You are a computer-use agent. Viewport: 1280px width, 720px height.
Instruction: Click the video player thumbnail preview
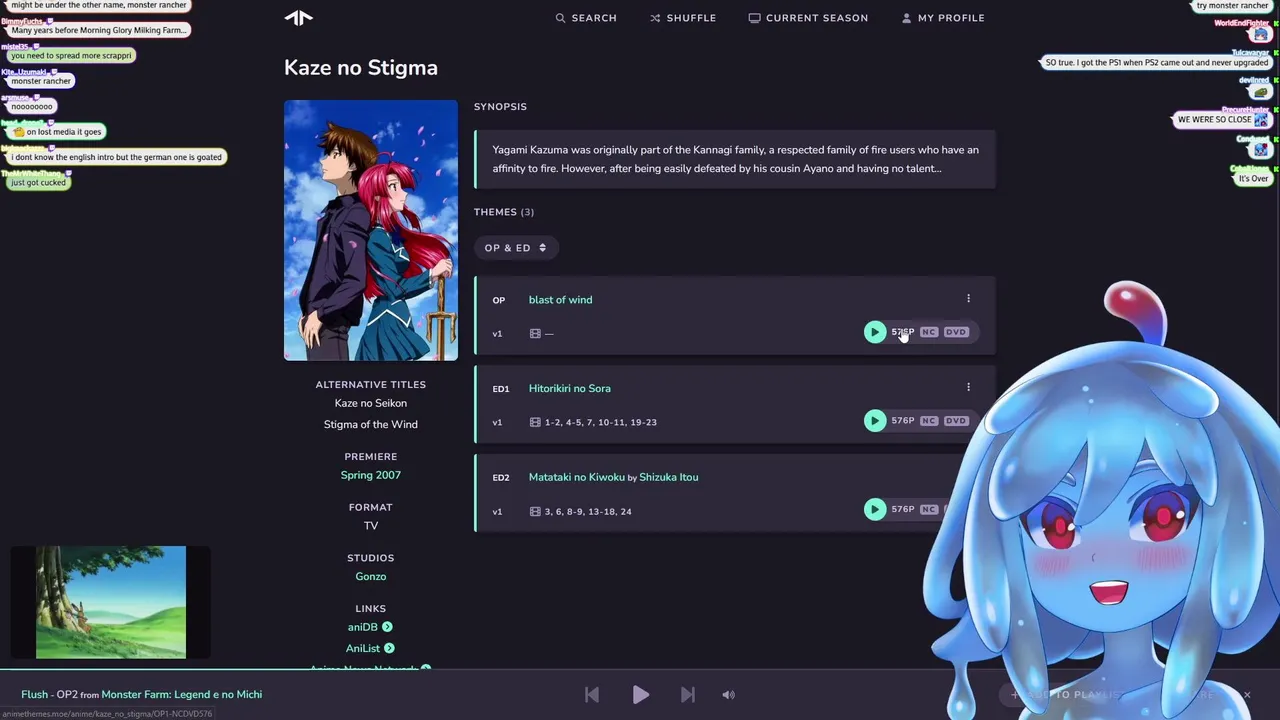pos(111,602)
